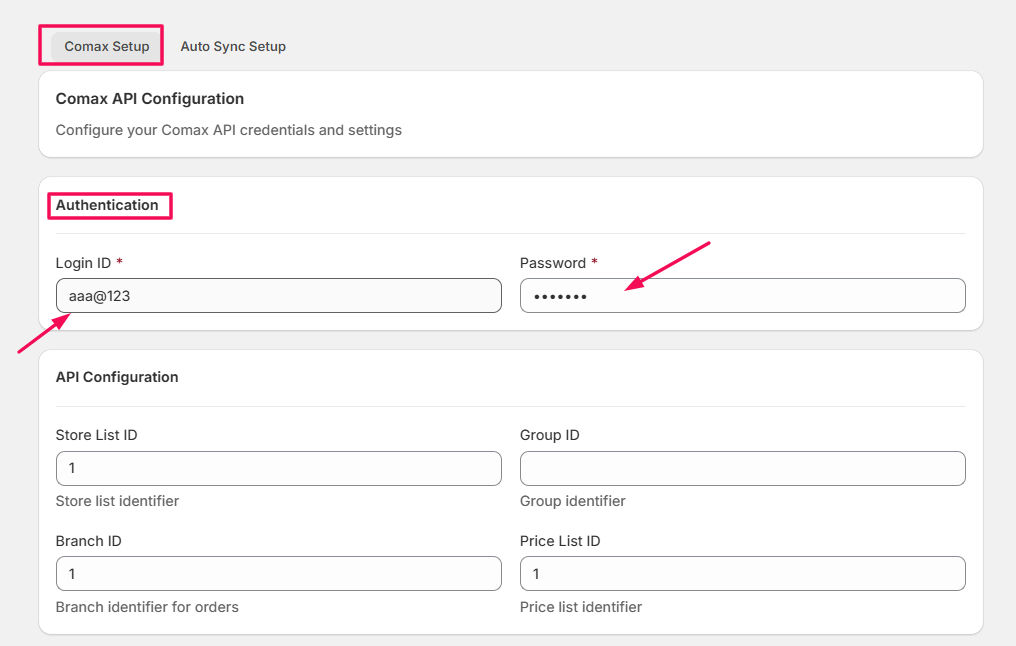This screenshot has height=646, width=1016.
Task: Click the Comax API Configuration title
Action: click(150, 99)
